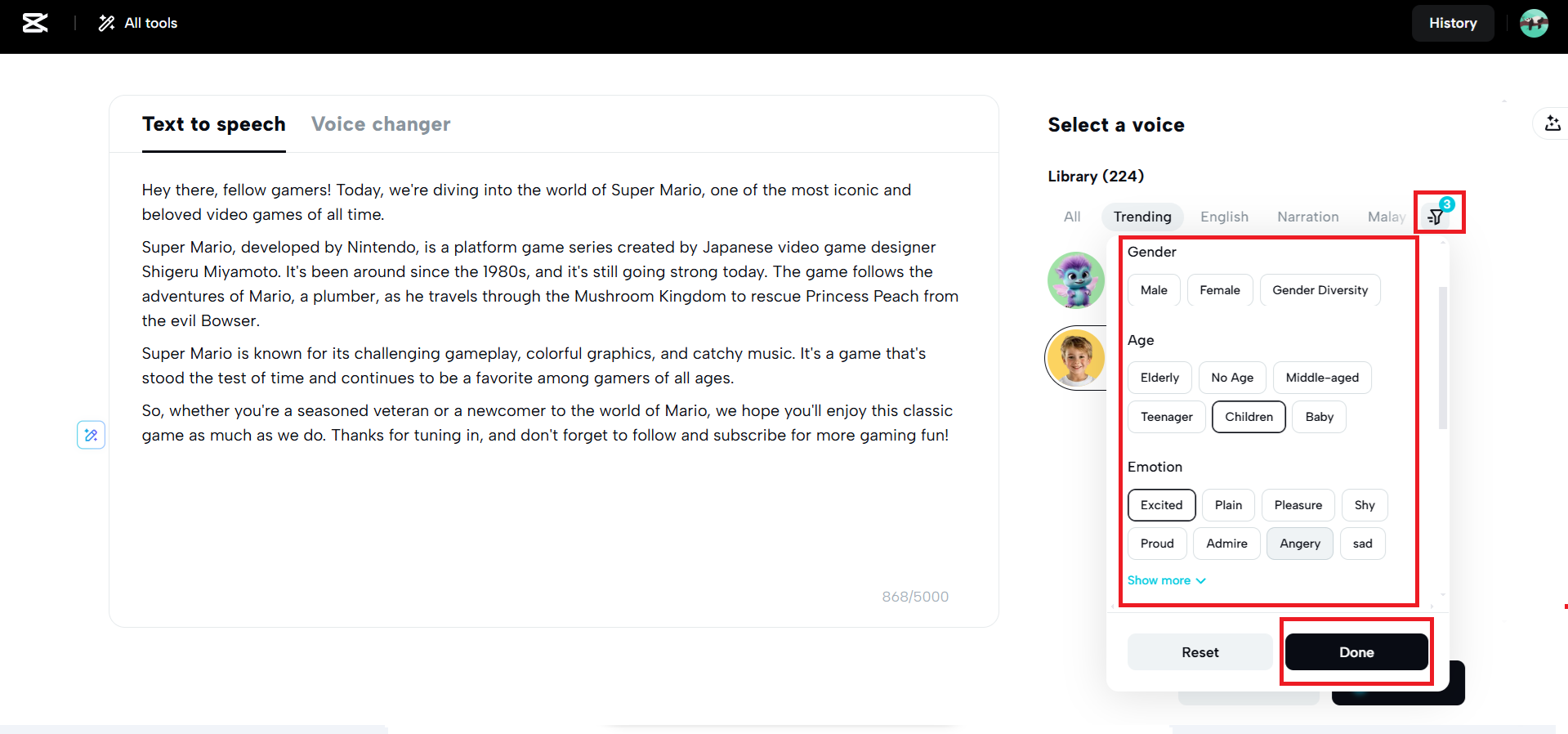Toggle the Excited emotion filter
This screenshot has height=734, width=1568.
click(1161, 505)
